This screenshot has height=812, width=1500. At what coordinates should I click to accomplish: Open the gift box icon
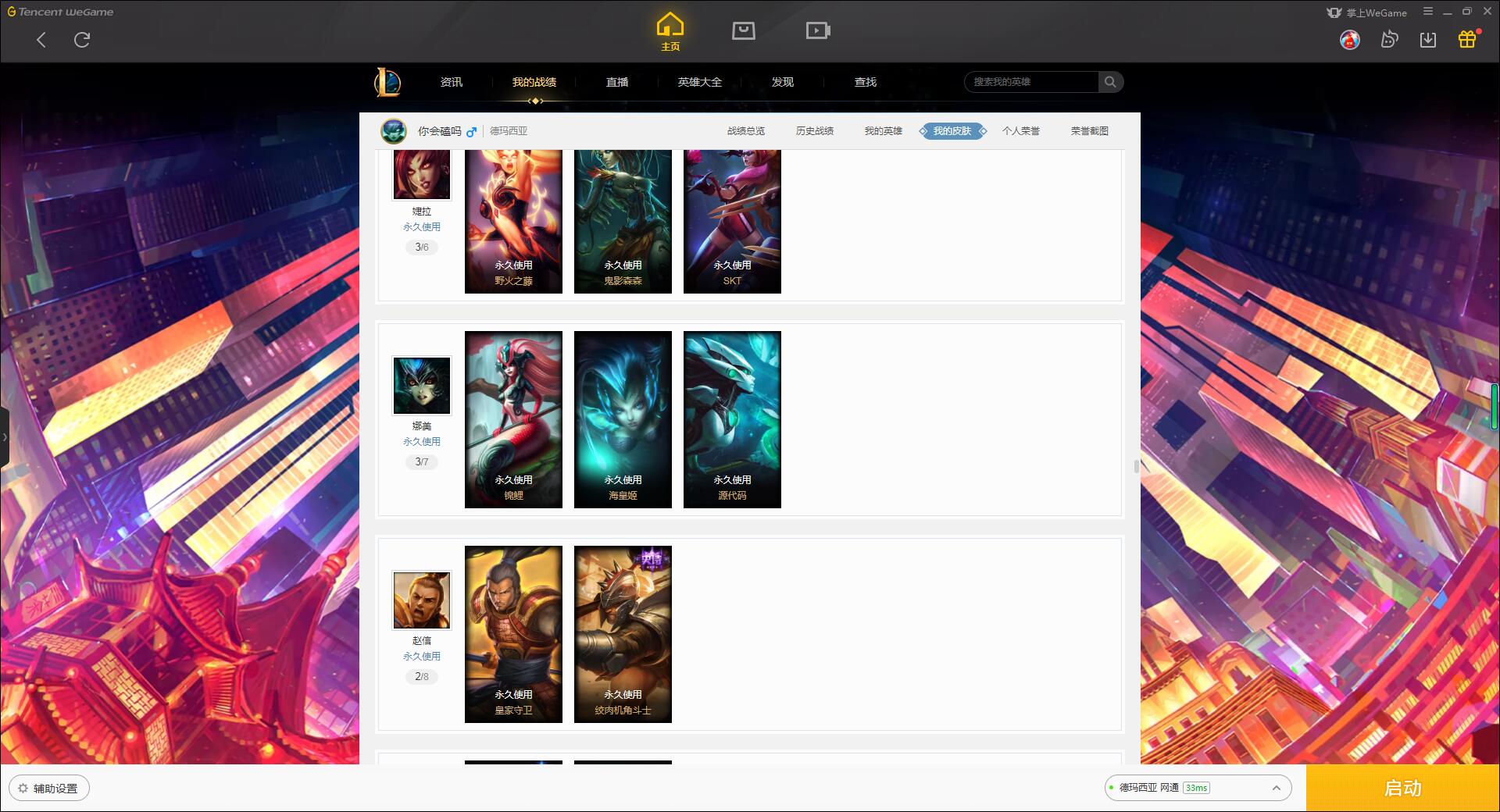1467,39
